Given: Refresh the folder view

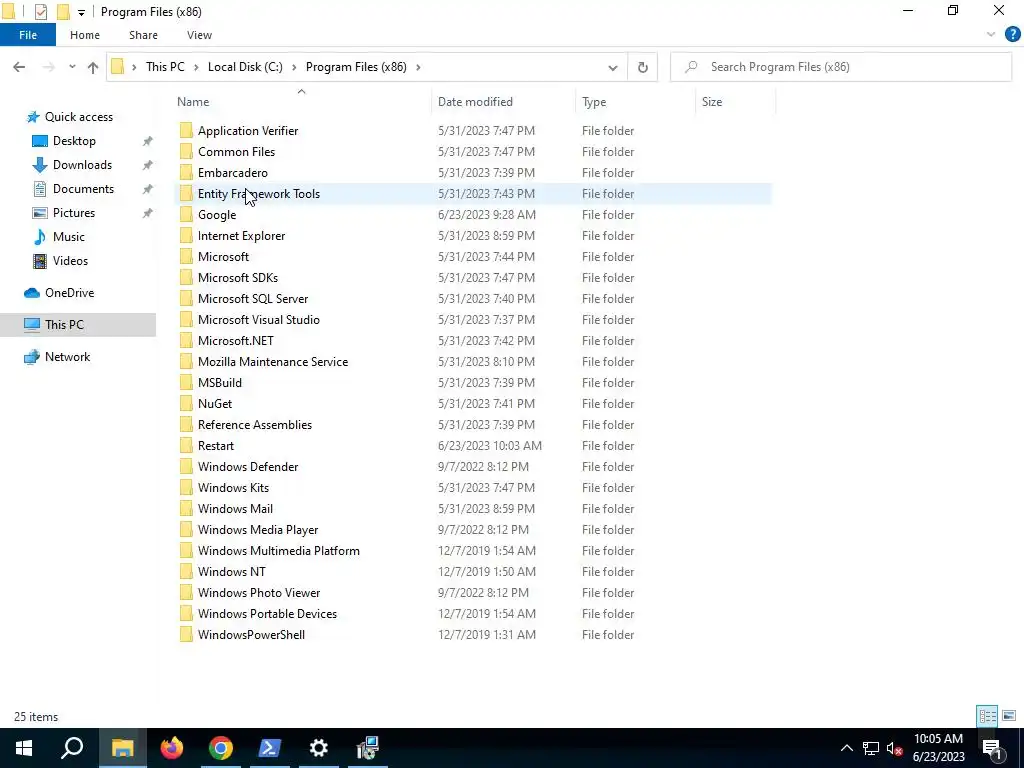Looking at the screenshot, I should click(643, 67).
